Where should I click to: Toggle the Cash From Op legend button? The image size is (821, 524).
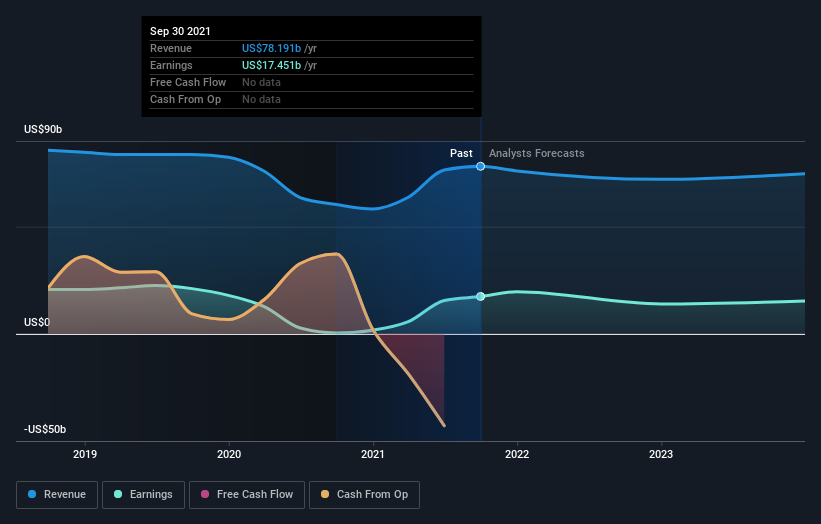(x=364, y=495)
